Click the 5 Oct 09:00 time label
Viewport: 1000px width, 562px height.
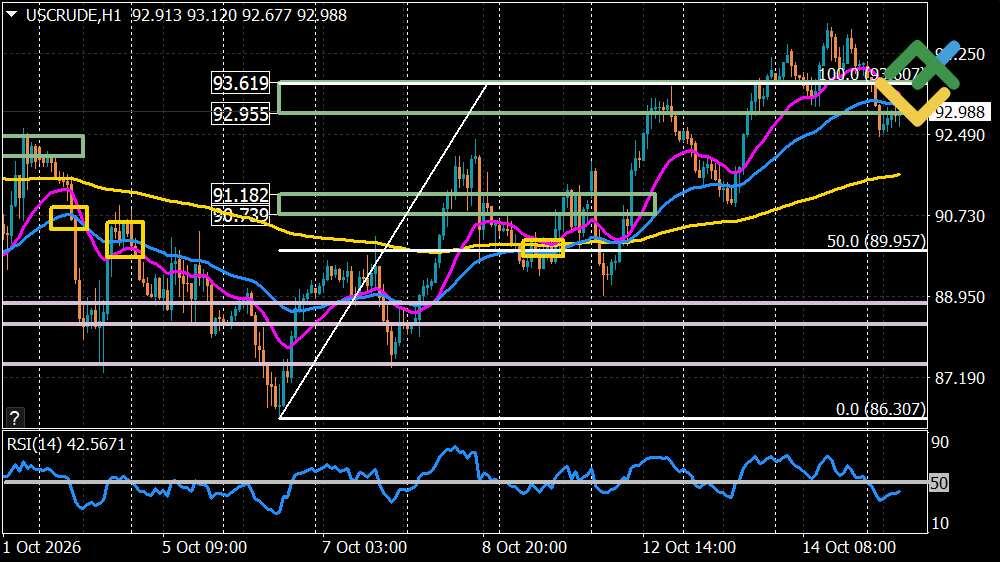204,547
